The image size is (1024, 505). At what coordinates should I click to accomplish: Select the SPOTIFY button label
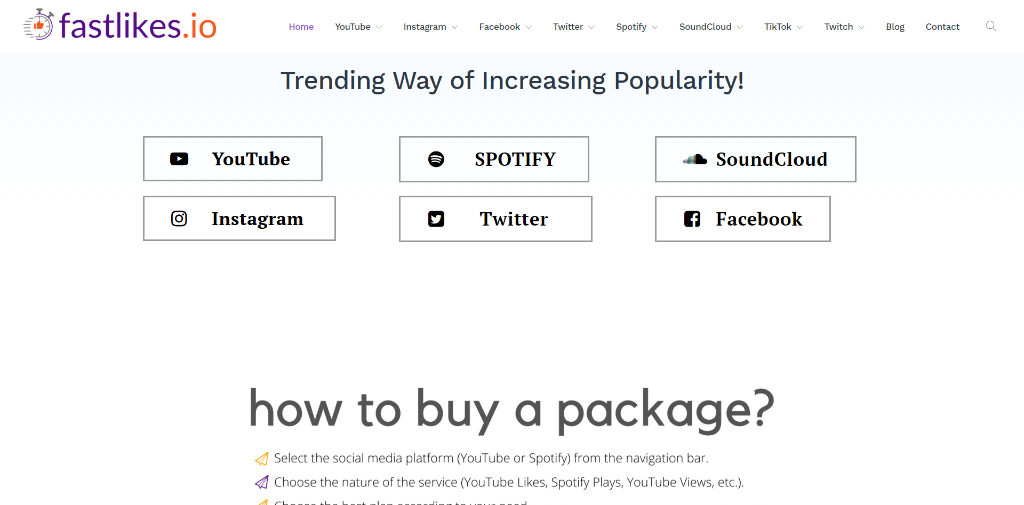pos(515,159)
